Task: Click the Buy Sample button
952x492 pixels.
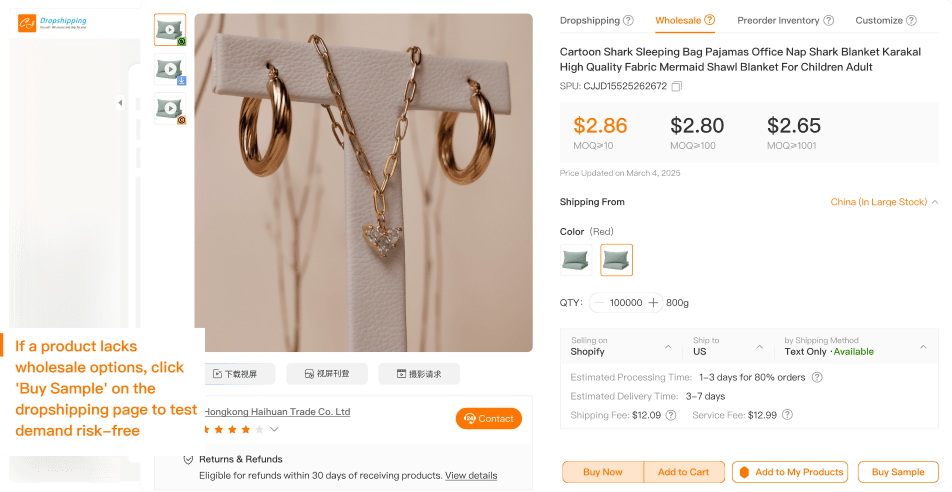Action: tap(898, 472)
